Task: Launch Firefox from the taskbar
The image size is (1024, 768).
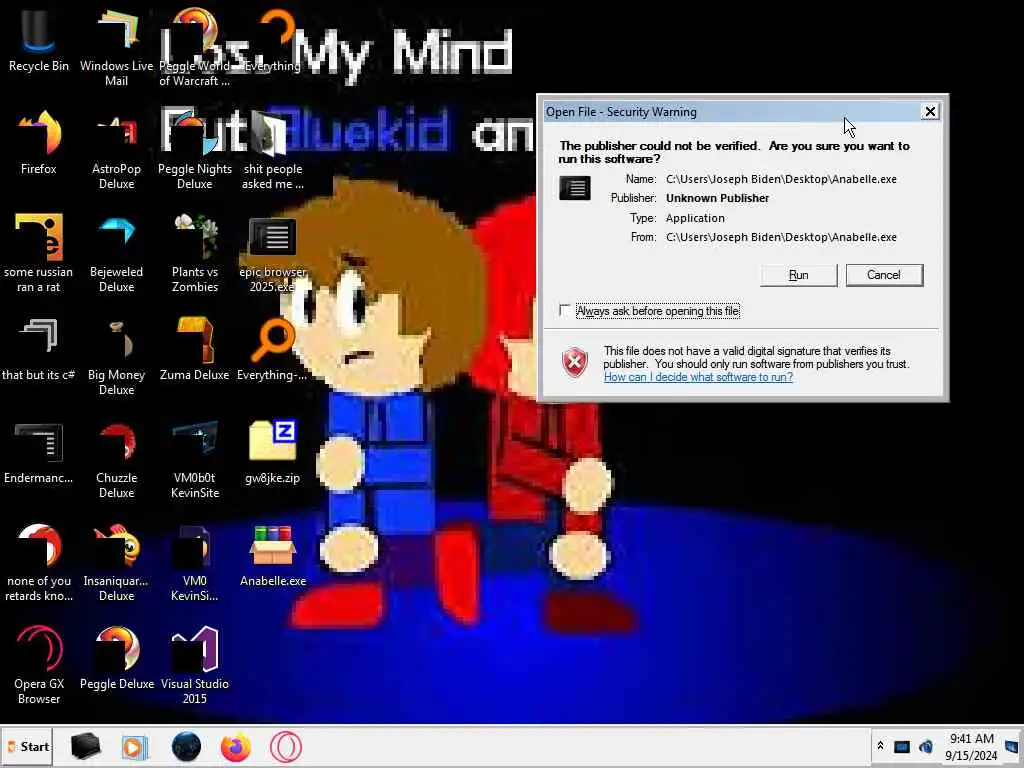Action: pos(236,746)
